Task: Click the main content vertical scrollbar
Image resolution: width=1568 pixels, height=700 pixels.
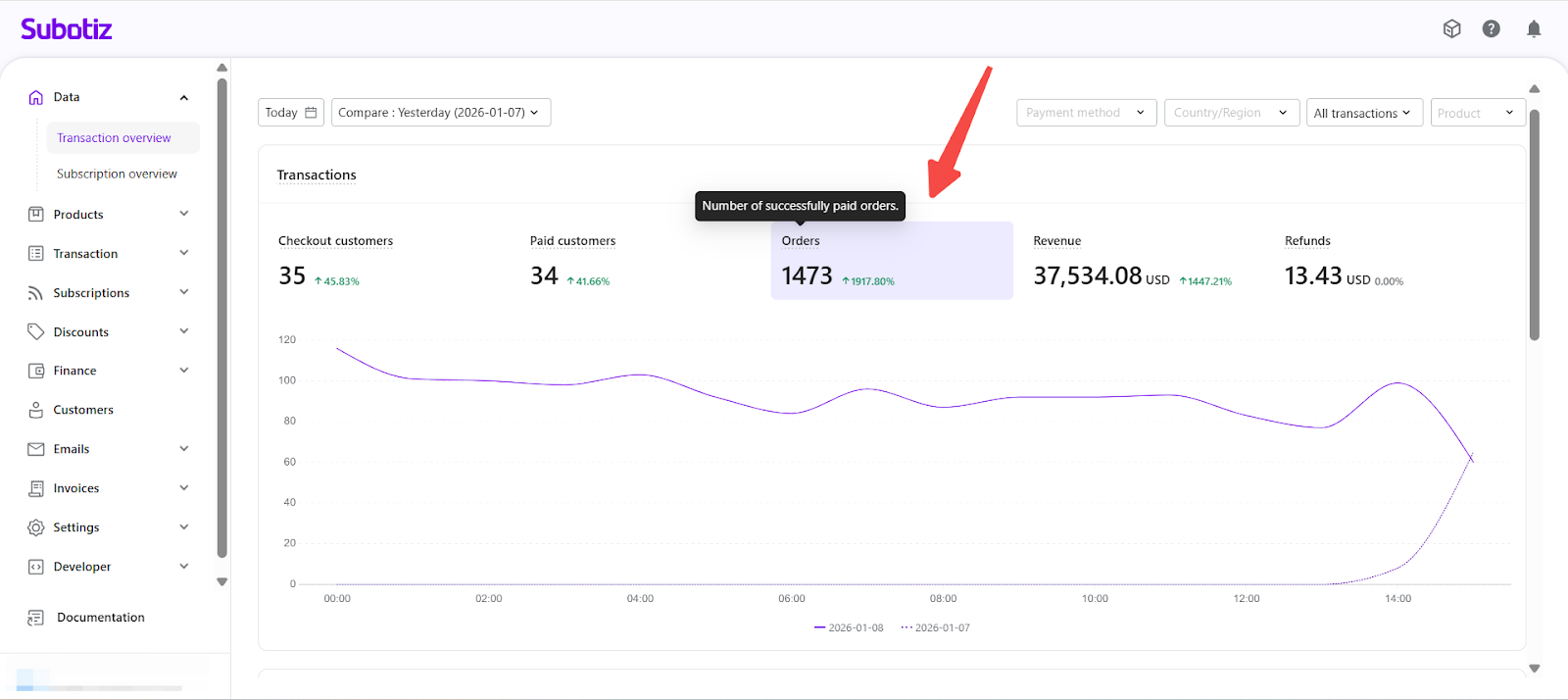Action: click(x=1534, y=225)
